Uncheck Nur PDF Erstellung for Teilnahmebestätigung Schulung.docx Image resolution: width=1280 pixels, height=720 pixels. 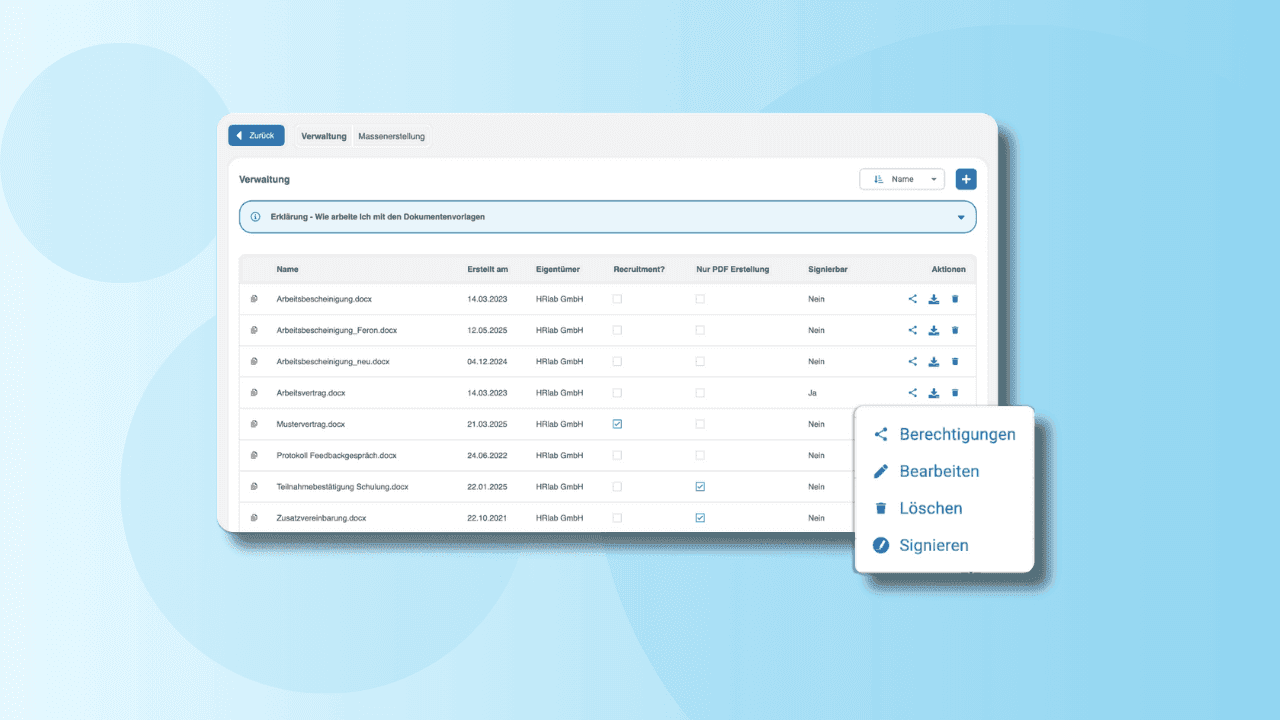click(x=700, y=487)
